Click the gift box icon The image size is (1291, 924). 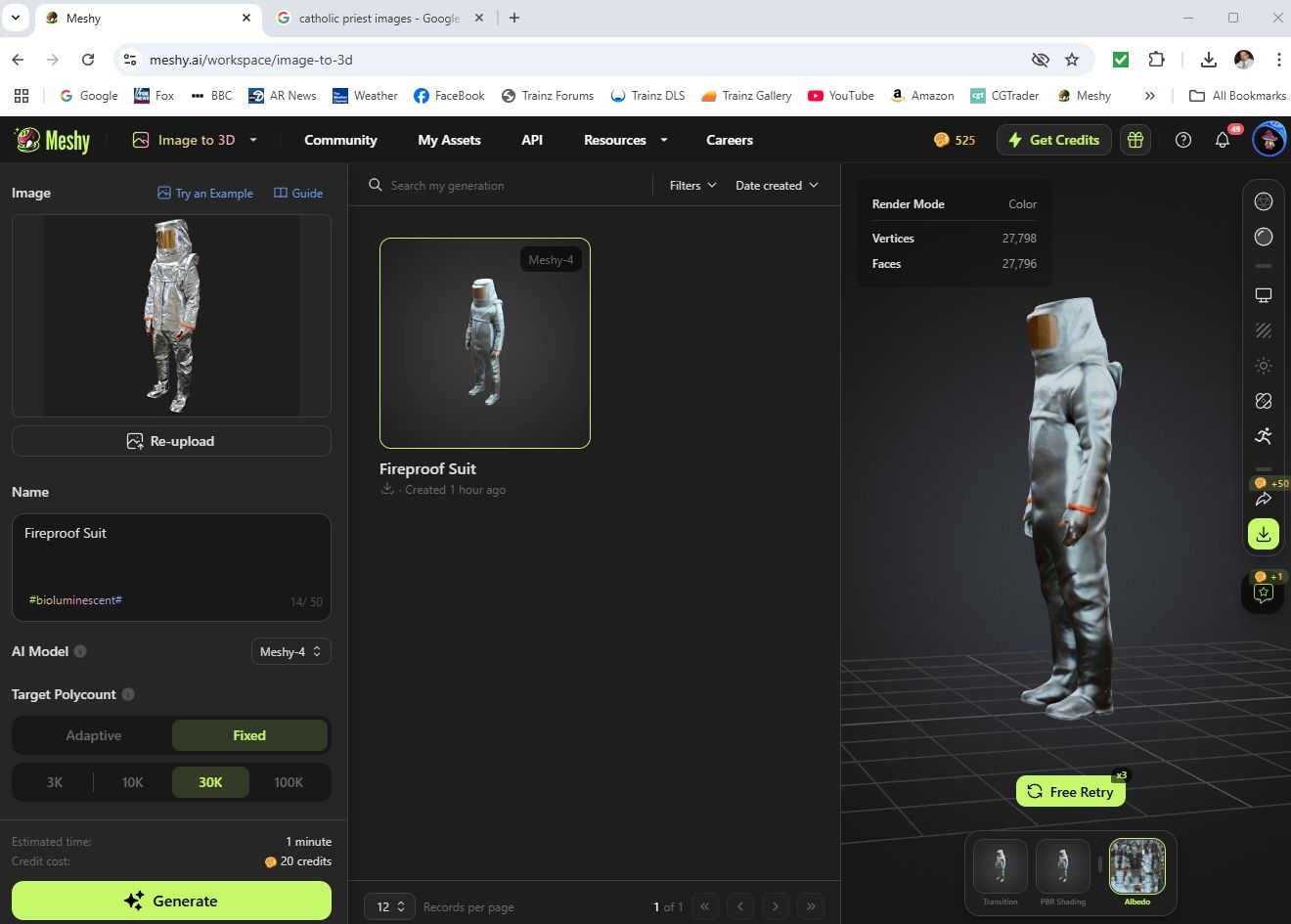1135,140
